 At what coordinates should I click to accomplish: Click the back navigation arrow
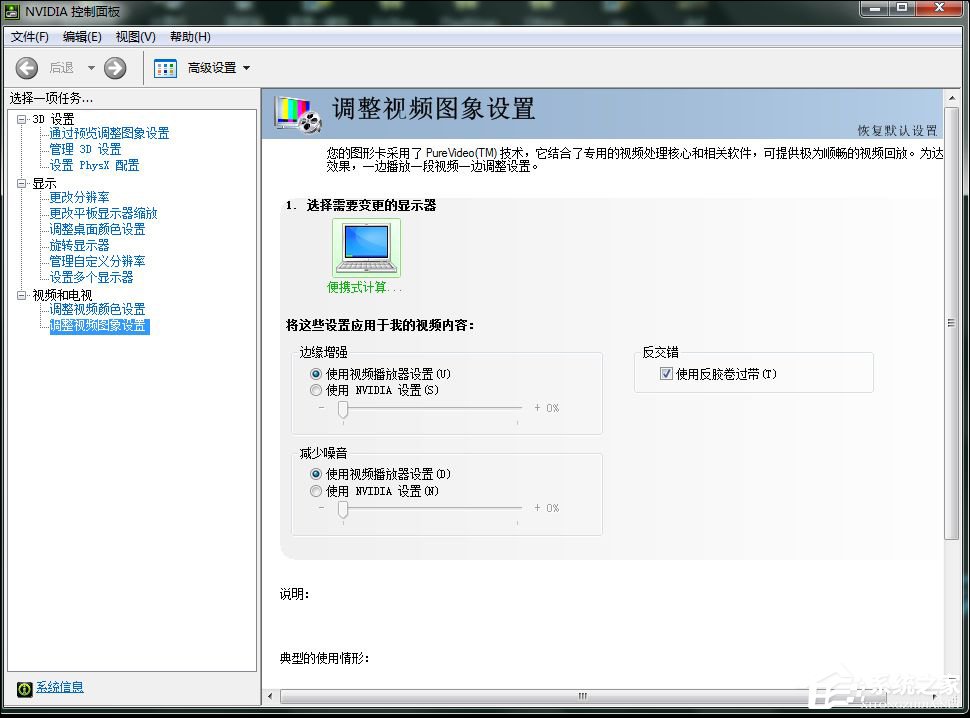point(26,68)
